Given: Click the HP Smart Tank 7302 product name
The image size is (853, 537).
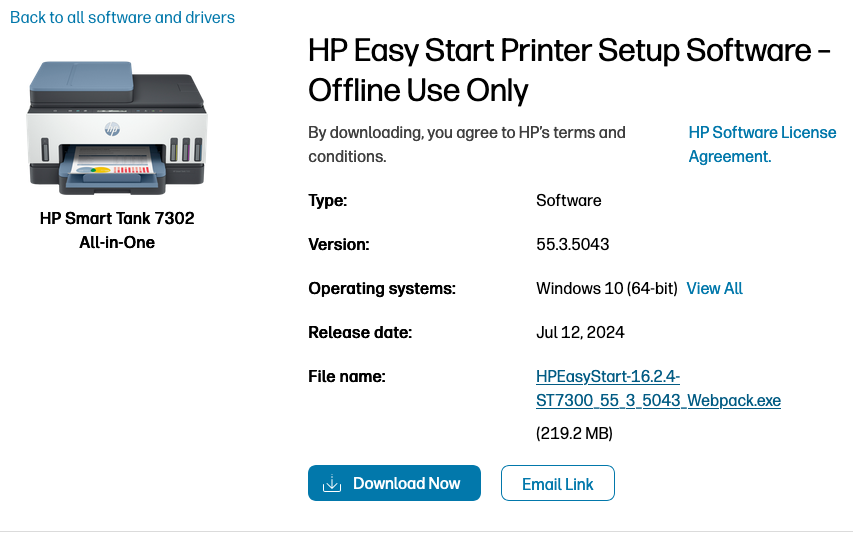Looking at the screenshot, I should pos(117,229).
